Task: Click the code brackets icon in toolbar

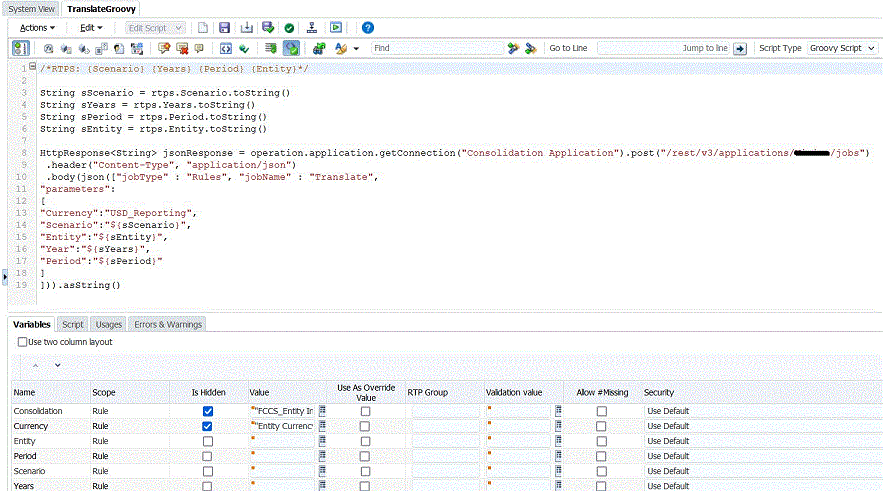Action: pyautogui.click(x=226, y=48)
